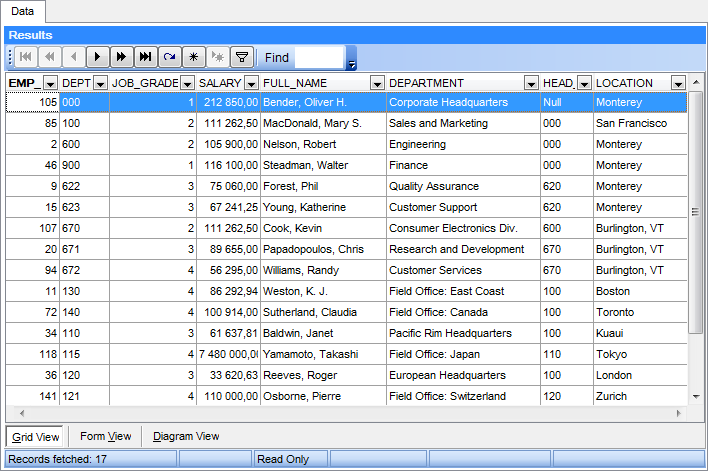Switch to the Form View tab
Image resolution: width=708 pixels, height=471 pixels.
click(105, 436)
